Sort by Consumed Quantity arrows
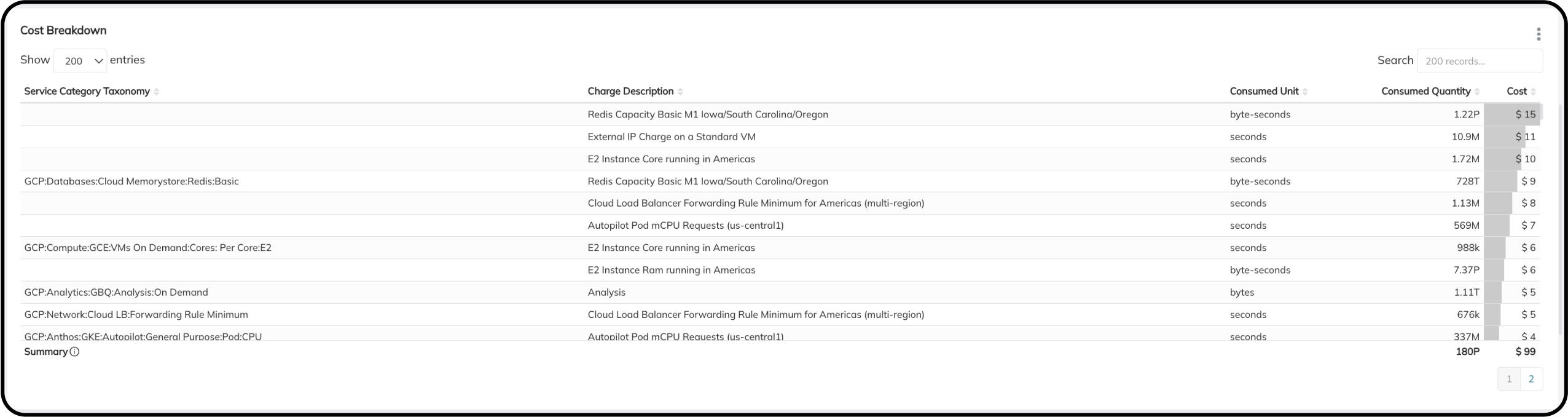 click(1476, 92)
